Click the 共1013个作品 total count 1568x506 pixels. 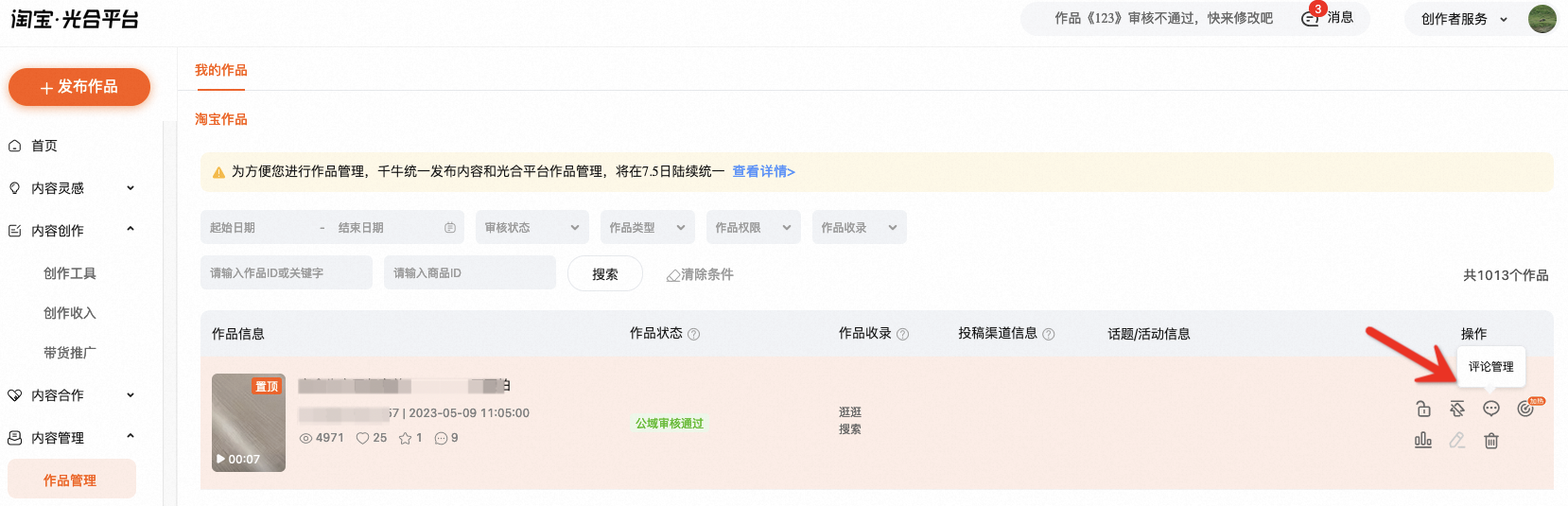tap(1506, 275)
